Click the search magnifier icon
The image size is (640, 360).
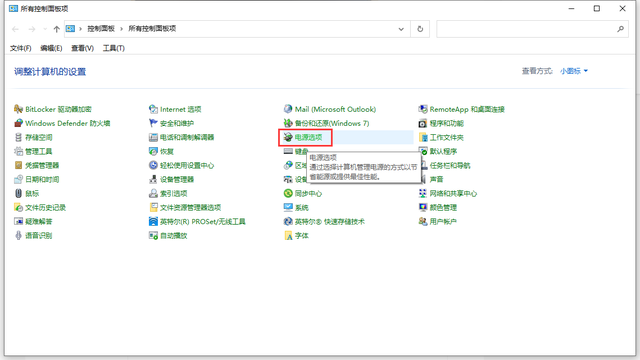(x=620, y=29)
